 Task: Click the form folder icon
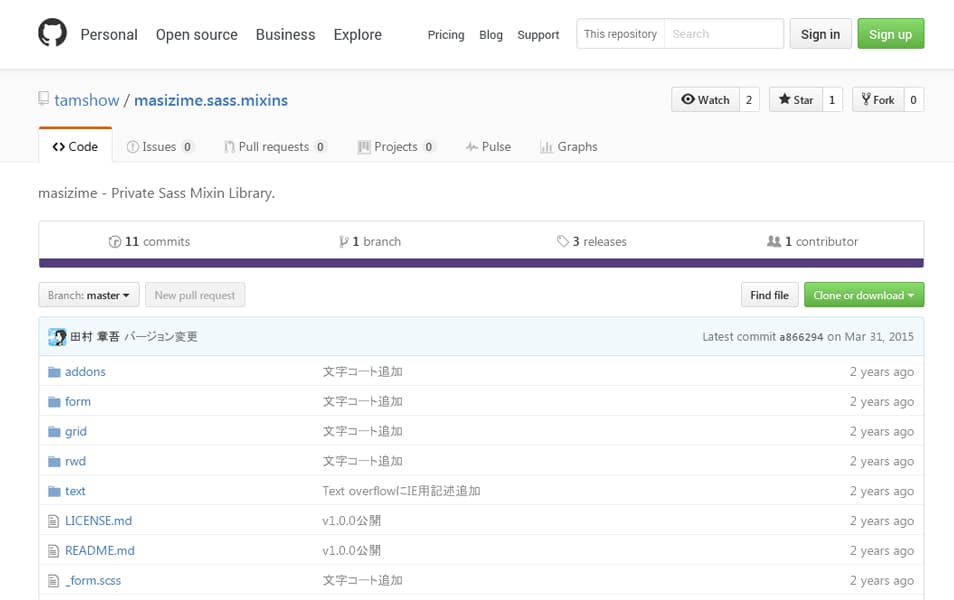click(54, 402)
